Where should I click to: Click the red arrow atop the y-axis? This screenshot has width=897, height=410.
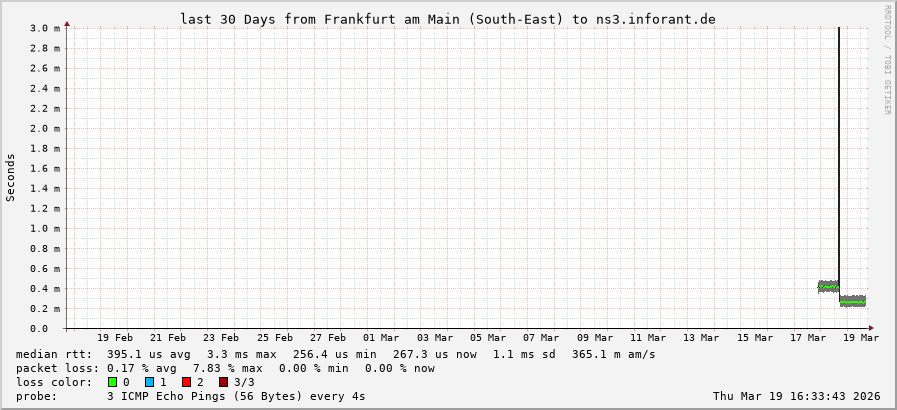[67, 23]
